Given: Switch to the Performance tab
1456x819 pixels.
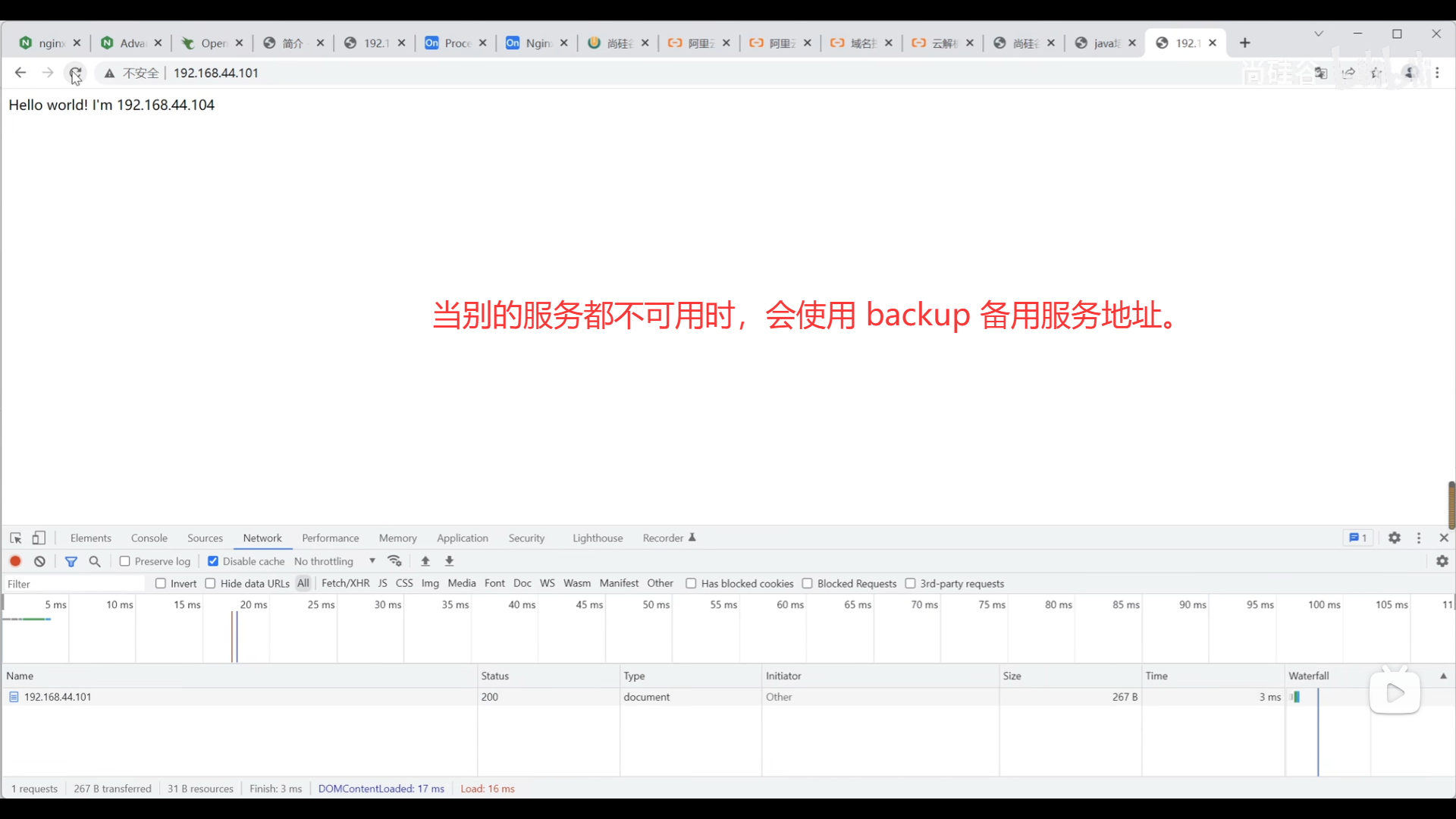Looking at the screenshot, I should point(330,538).
